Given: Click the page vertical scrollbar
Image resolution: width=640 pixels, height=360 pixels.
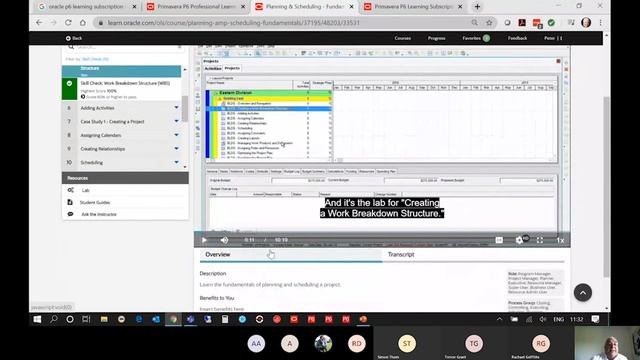Looking at the screenshot, I should pos(607,187).
